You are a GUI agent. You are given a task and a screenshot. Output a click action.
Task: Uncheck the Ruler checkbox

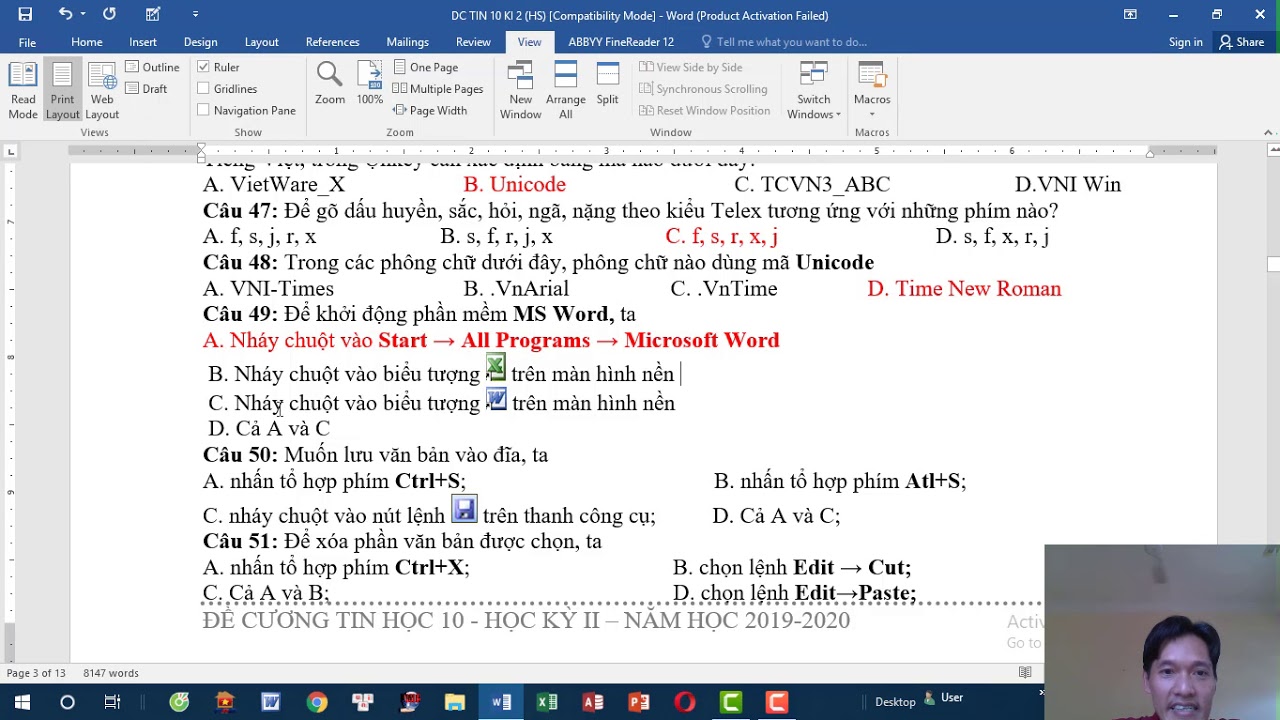203,67
